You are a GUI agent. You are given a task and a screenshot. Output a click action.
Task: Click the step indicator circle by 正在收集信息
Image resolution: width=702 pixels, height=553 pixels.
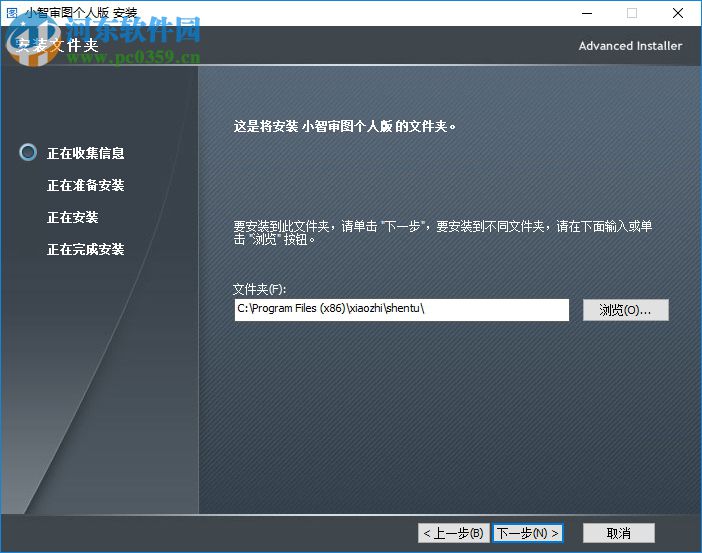click(28, 152)
